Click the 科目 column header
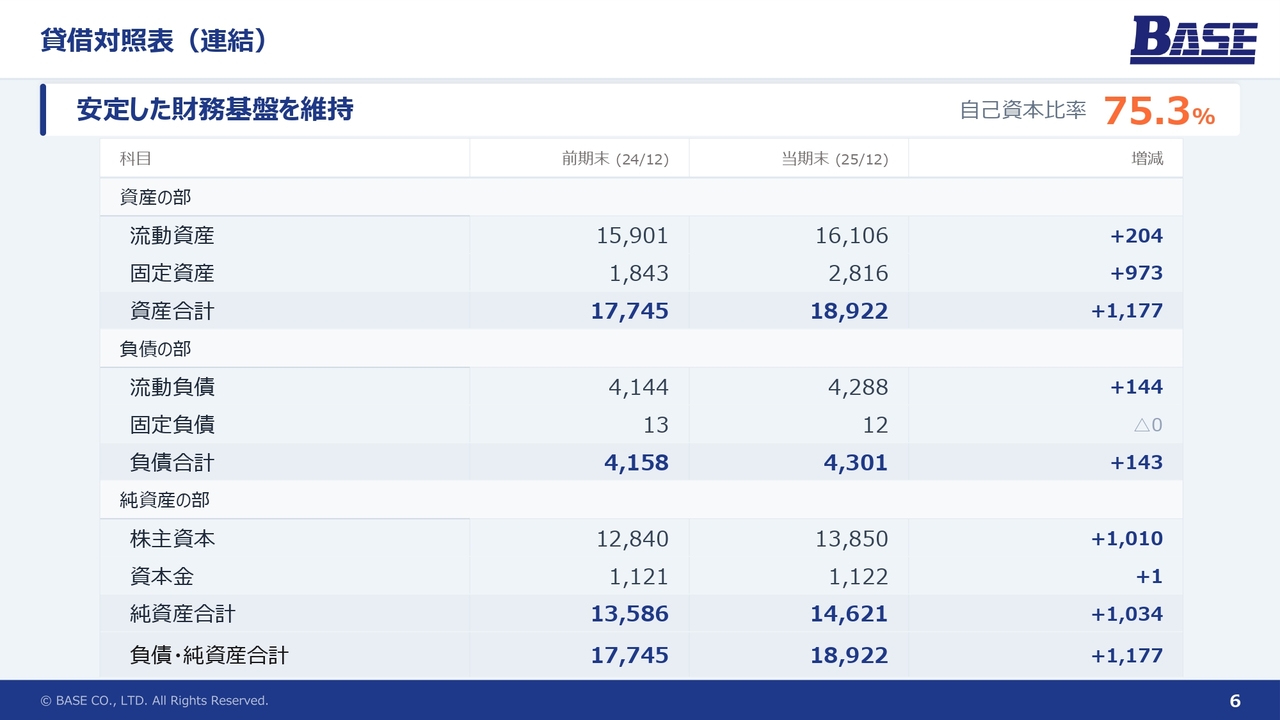The width and height of the screenshot is (1280, 720). [x=135, y=159]
